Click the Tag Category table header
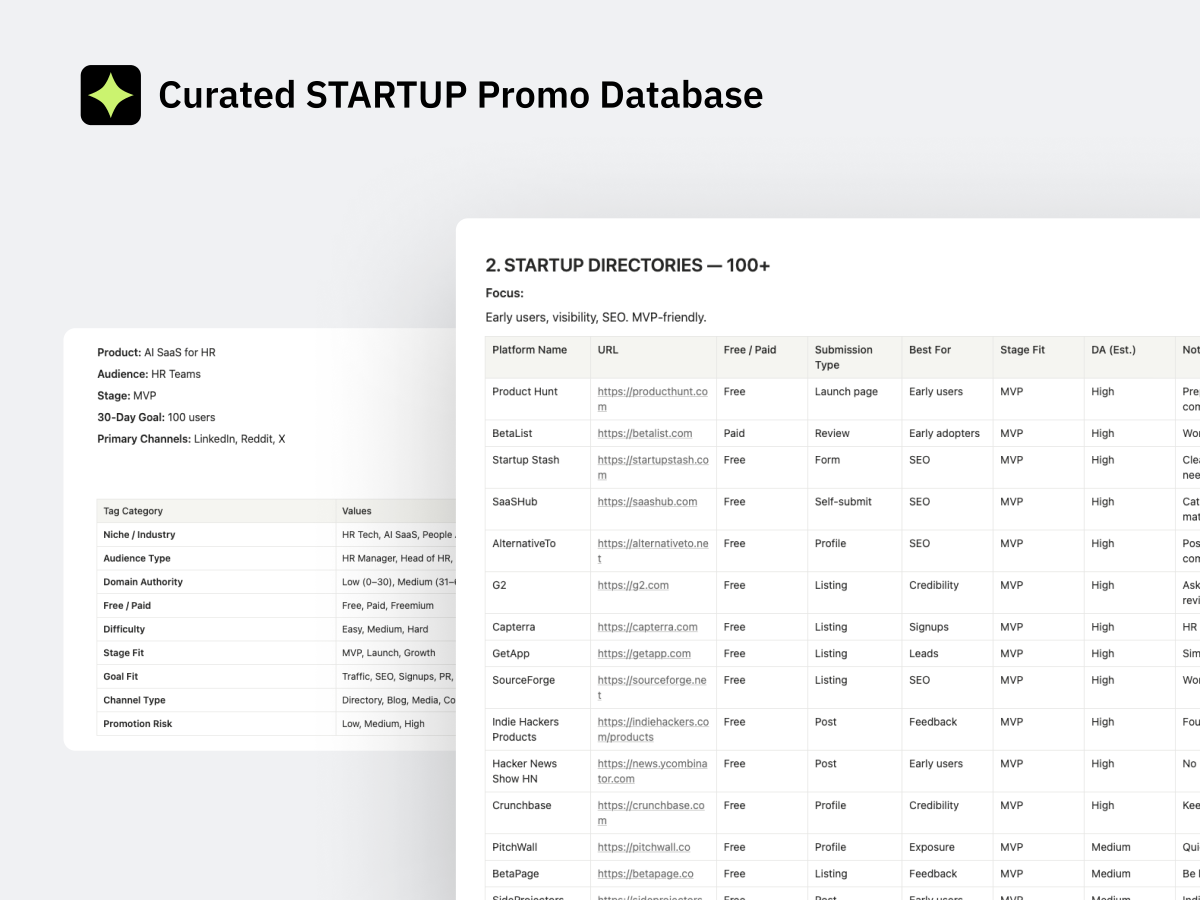The image size is (1200, 900). pos(133,511)
